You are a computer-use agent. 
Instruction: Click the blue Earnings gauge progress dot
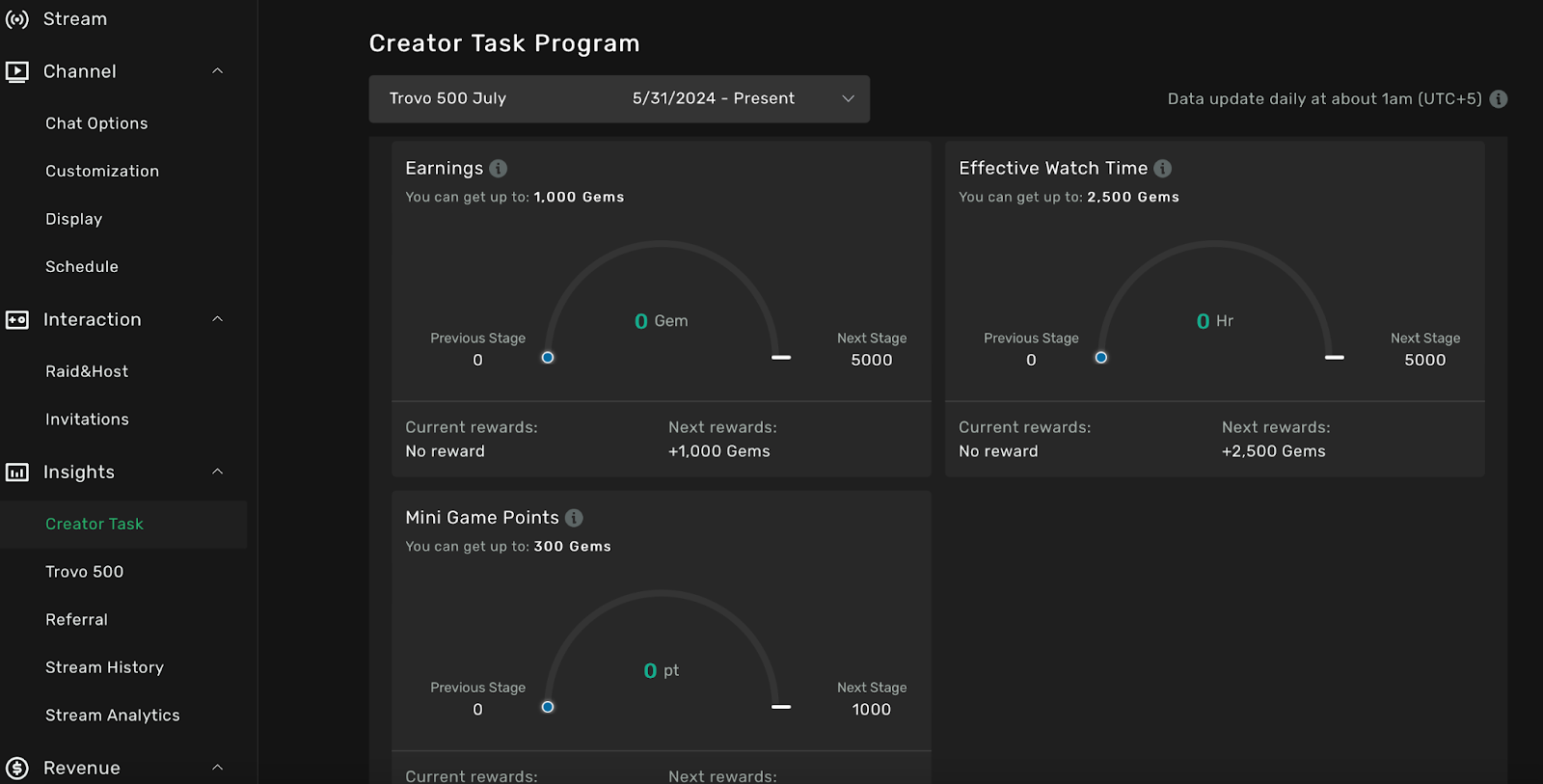(x=548, y=358)
